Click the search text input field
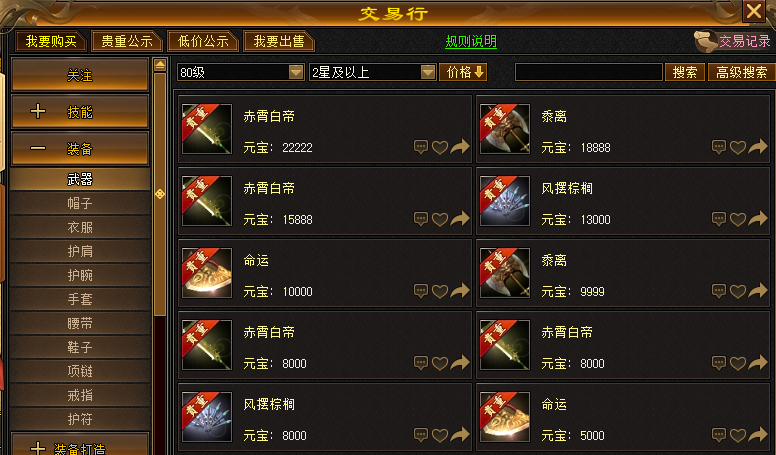776x455 pixels. [x=588, y=72]
